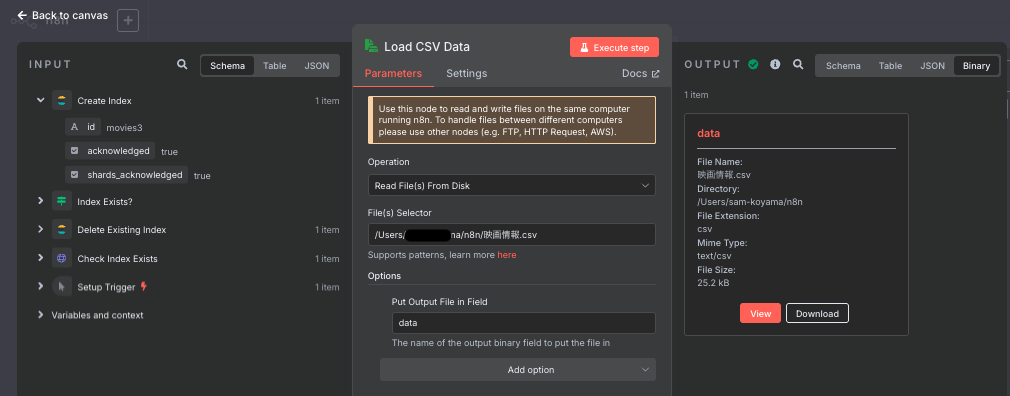
Task: Expand Variables and context
Action: tap(41, 315)
